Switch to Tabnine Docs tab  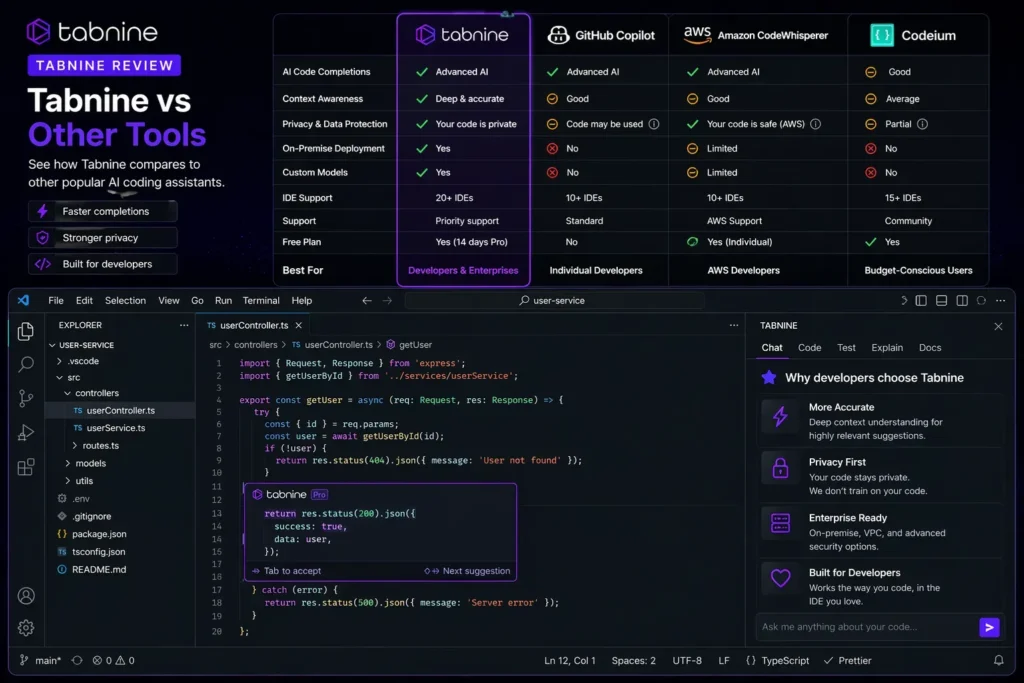[x=930, y=348]
